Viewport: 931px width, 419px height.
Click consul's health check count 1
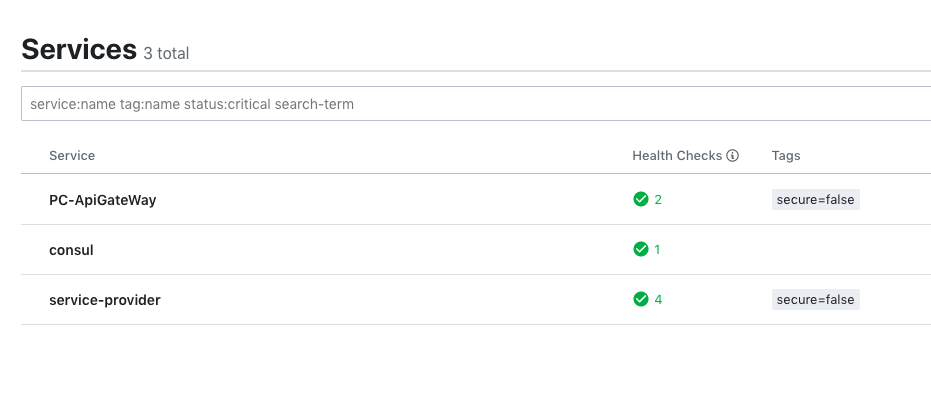tap(657, 249)
